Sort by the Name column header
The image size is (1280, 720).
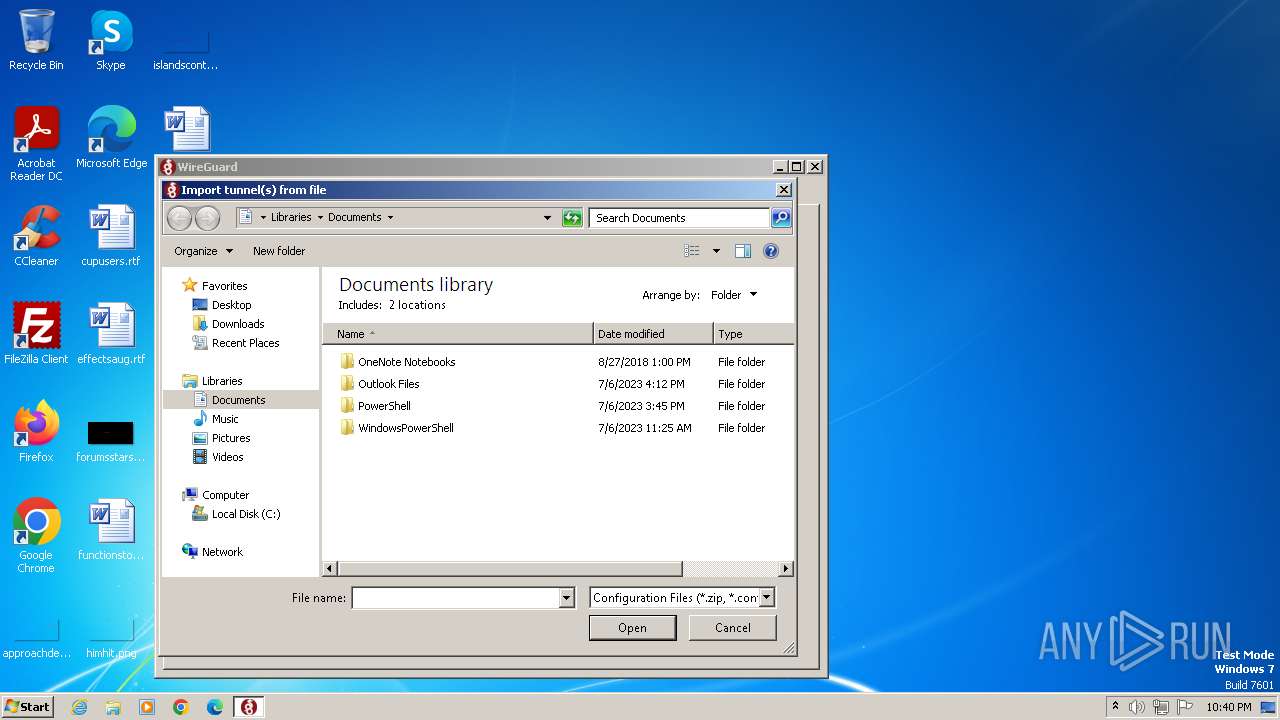[458, 334]
